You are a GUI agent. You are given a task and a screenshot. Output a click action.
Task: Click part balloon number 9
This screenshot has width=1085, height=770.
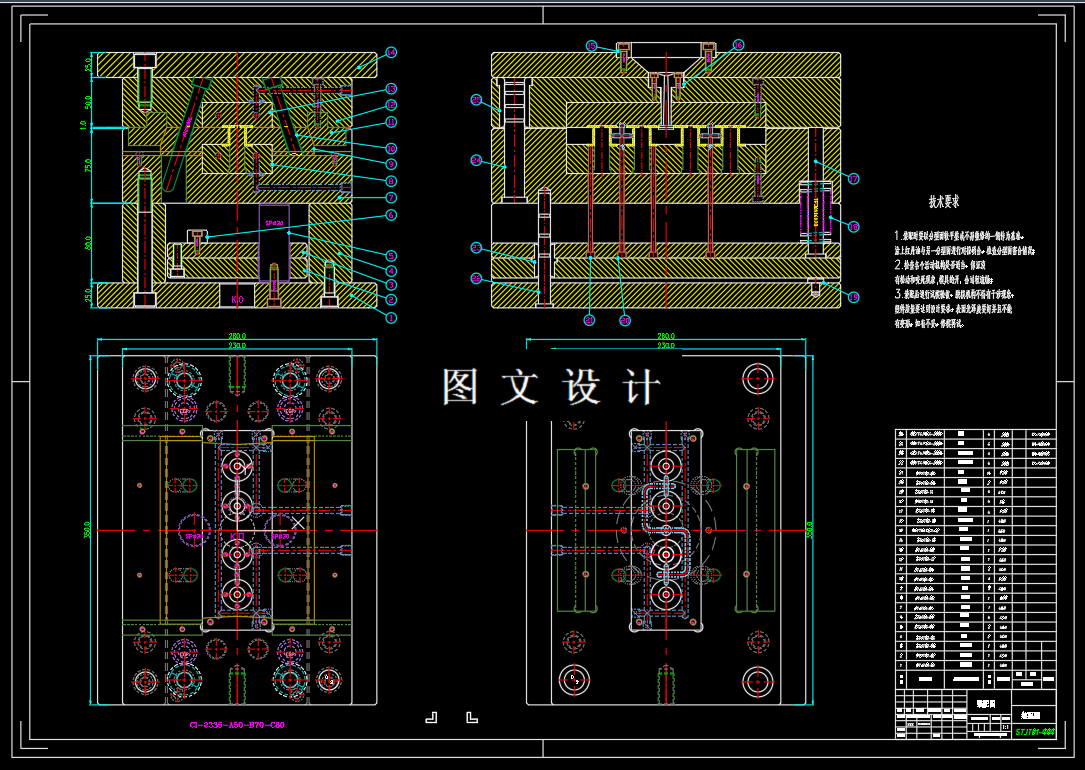point(391,164)
